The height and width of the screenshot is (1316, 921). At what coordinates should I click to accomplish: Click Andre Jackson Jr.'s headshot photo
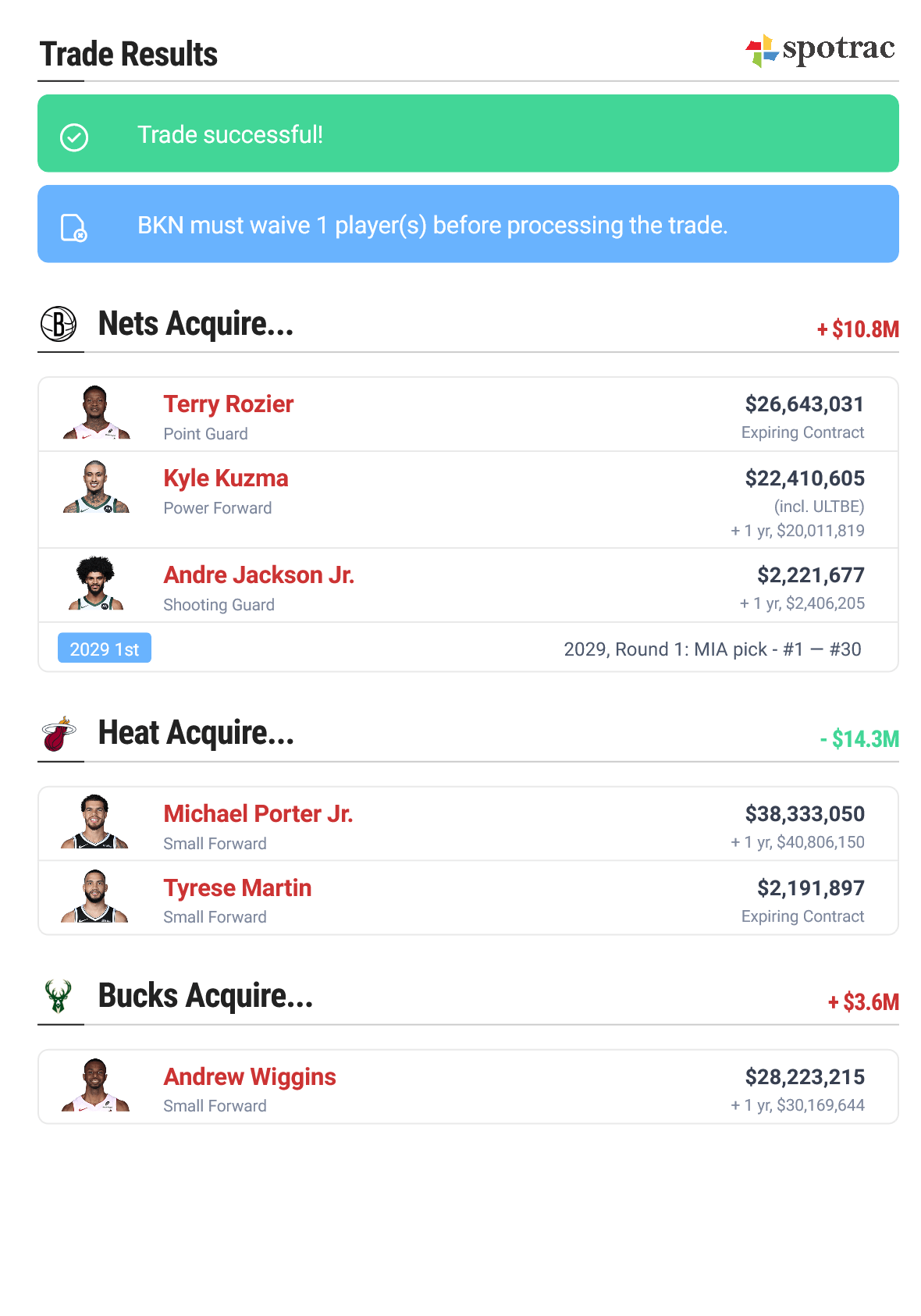coord(96,583)
